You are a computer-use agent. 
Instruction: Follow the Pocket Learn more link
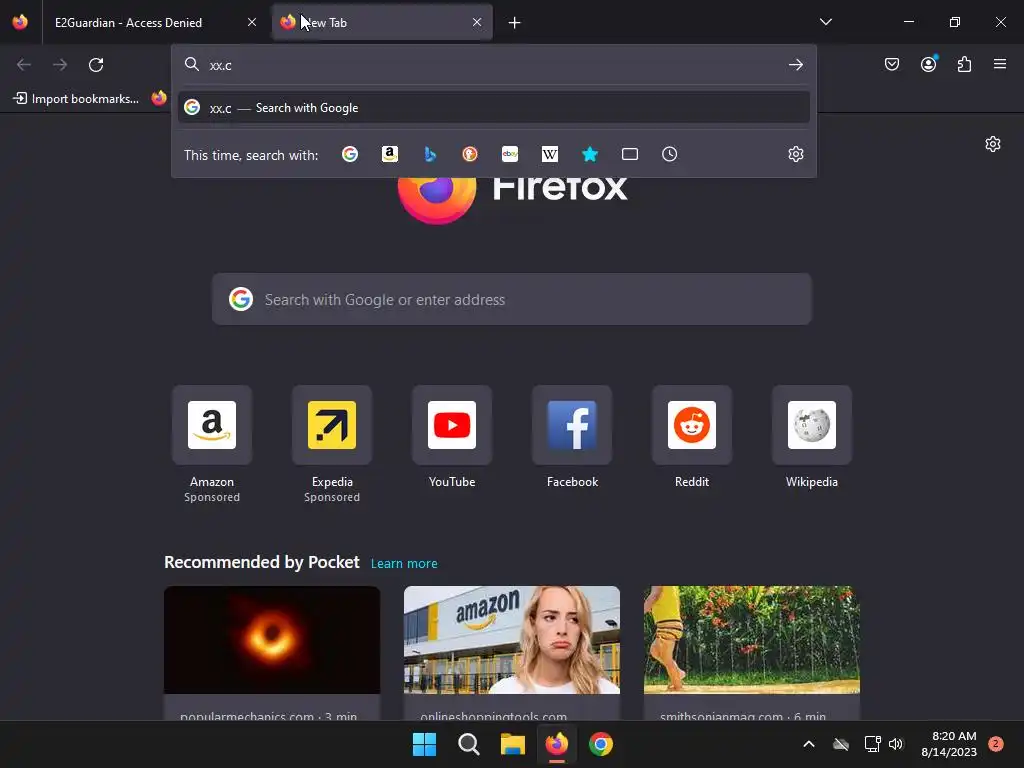click(x=404, y=563)
